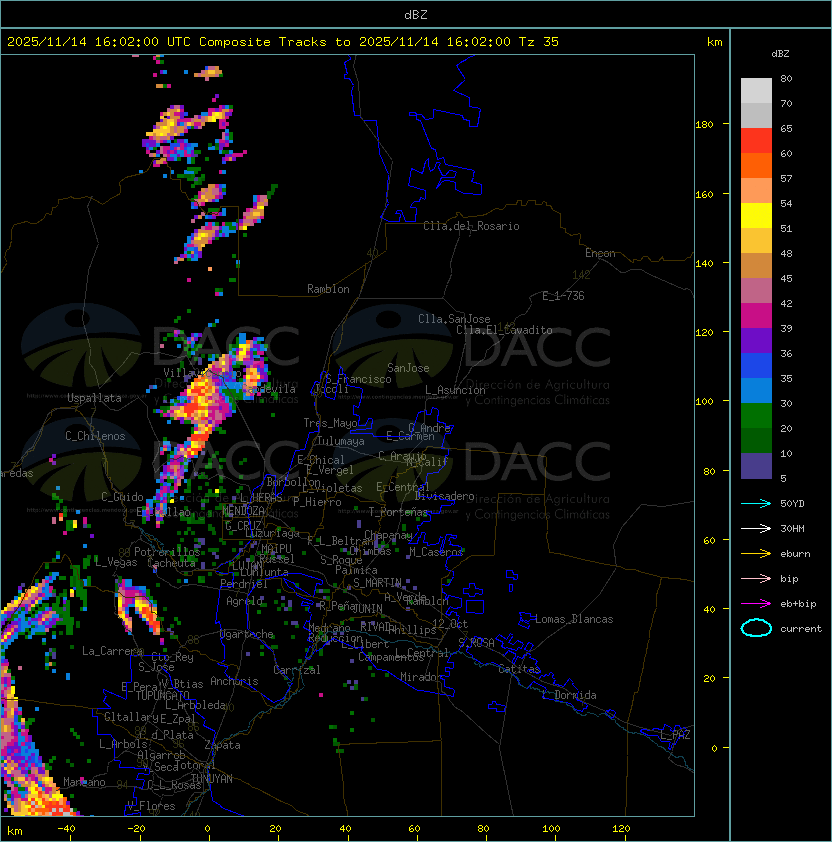
Task: Click the 'Encon' map label
Action: pos(600,253)
